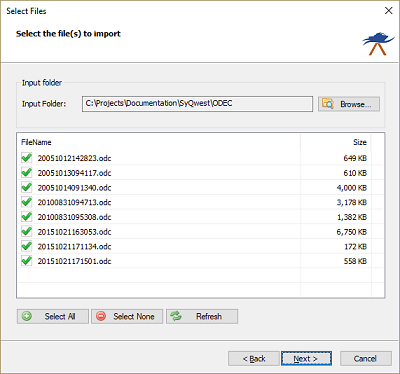Screen dimensions: 400x374
Task: Go to previous step with Back
Action: tap(254, 359)
